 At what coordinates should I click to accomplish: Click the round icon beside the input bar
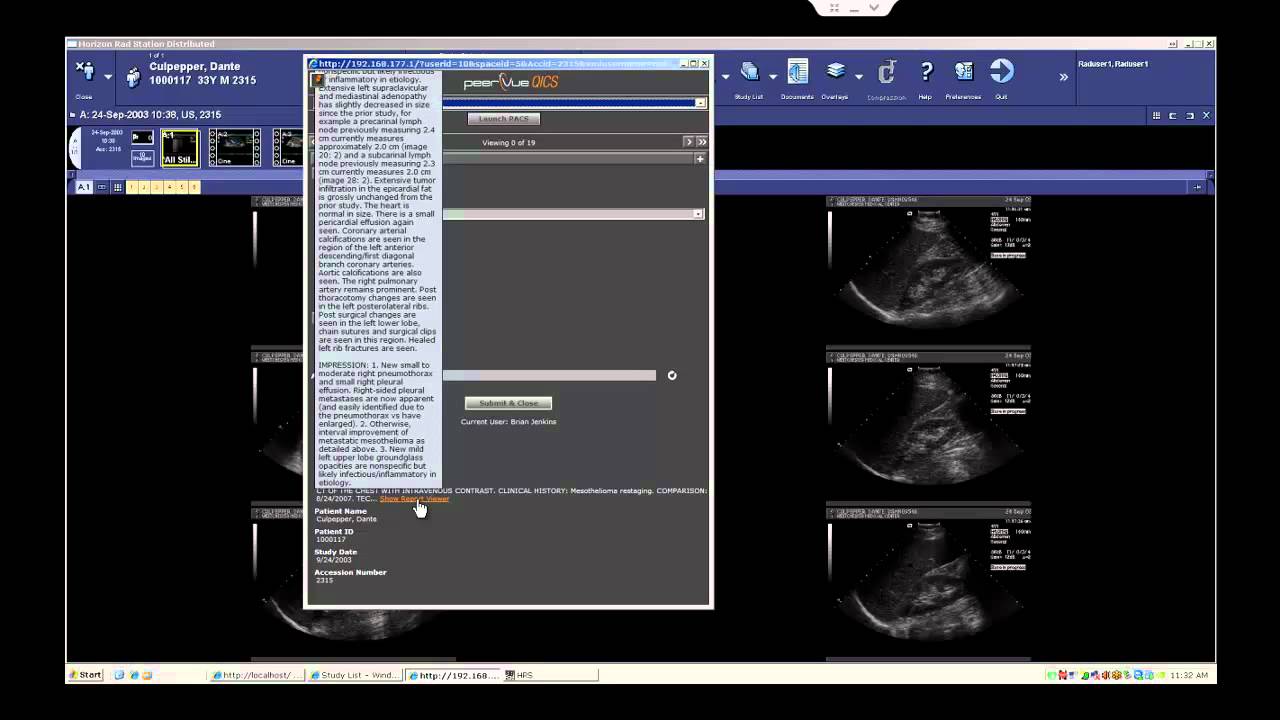672,376
